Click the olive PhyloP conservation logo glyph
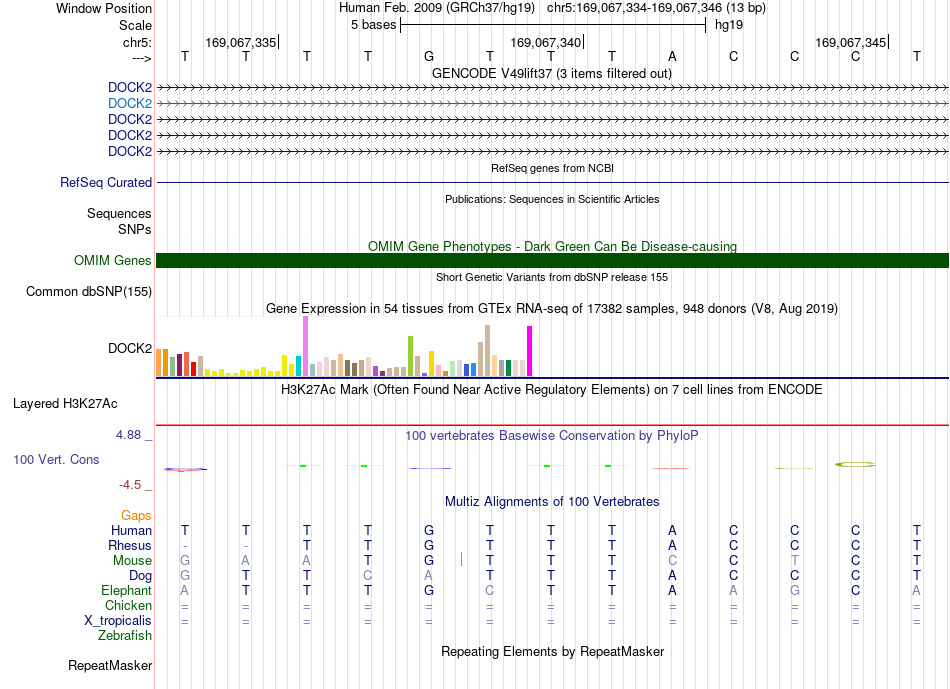Image resolution: width=950 pixels, height=689 pixels. click(x=855, y=465)
